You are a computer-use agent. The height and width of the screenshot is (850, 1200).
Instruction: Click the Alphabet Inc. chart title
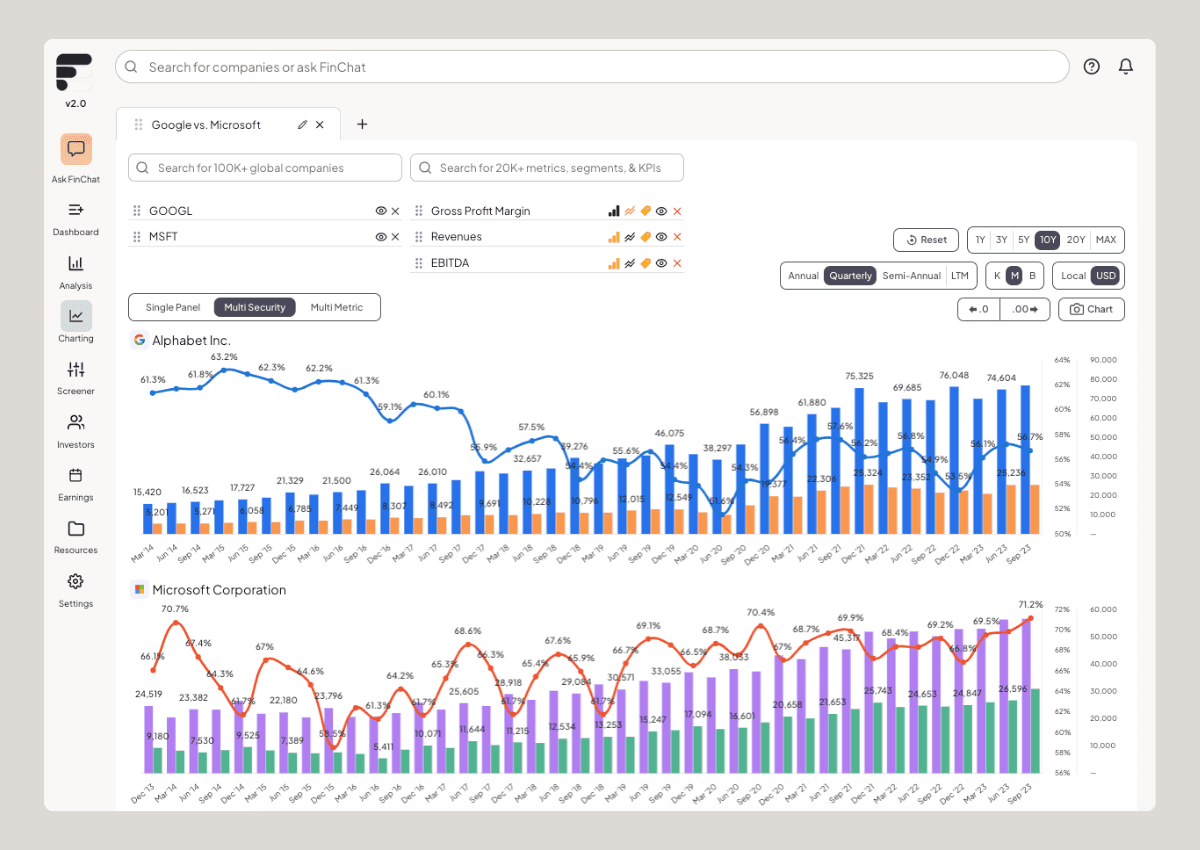pos(191,341)
